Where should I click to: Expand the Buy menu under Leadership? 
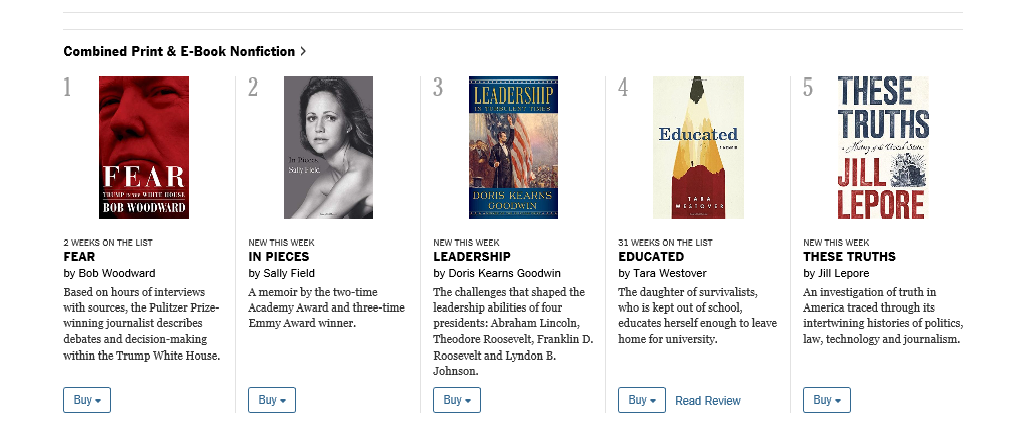pos(457,400)
